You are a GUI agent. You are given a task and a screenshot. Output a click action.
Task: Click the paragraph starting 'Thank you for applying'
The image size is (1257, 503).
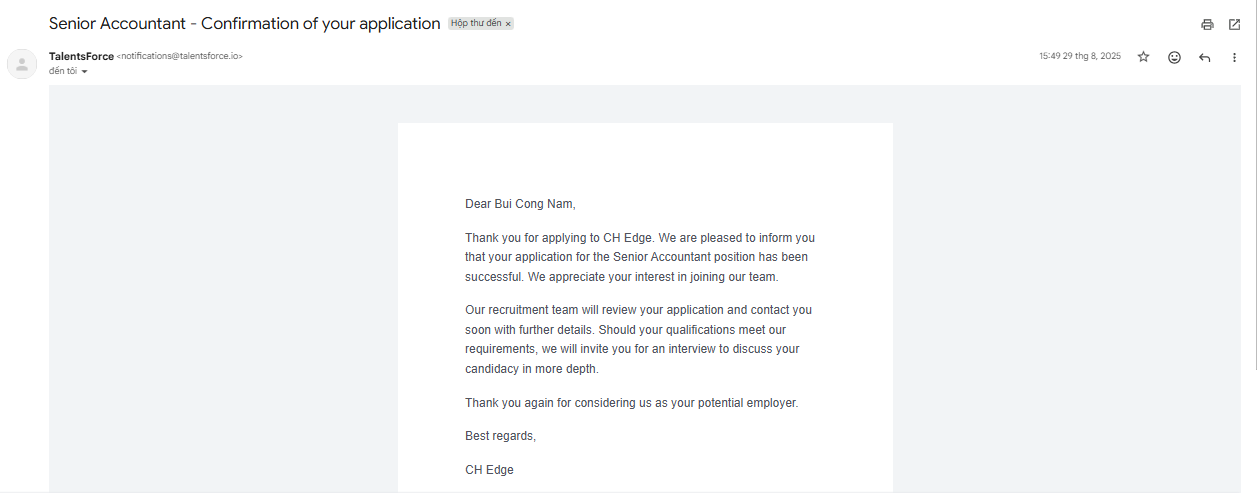click(640, 257)
